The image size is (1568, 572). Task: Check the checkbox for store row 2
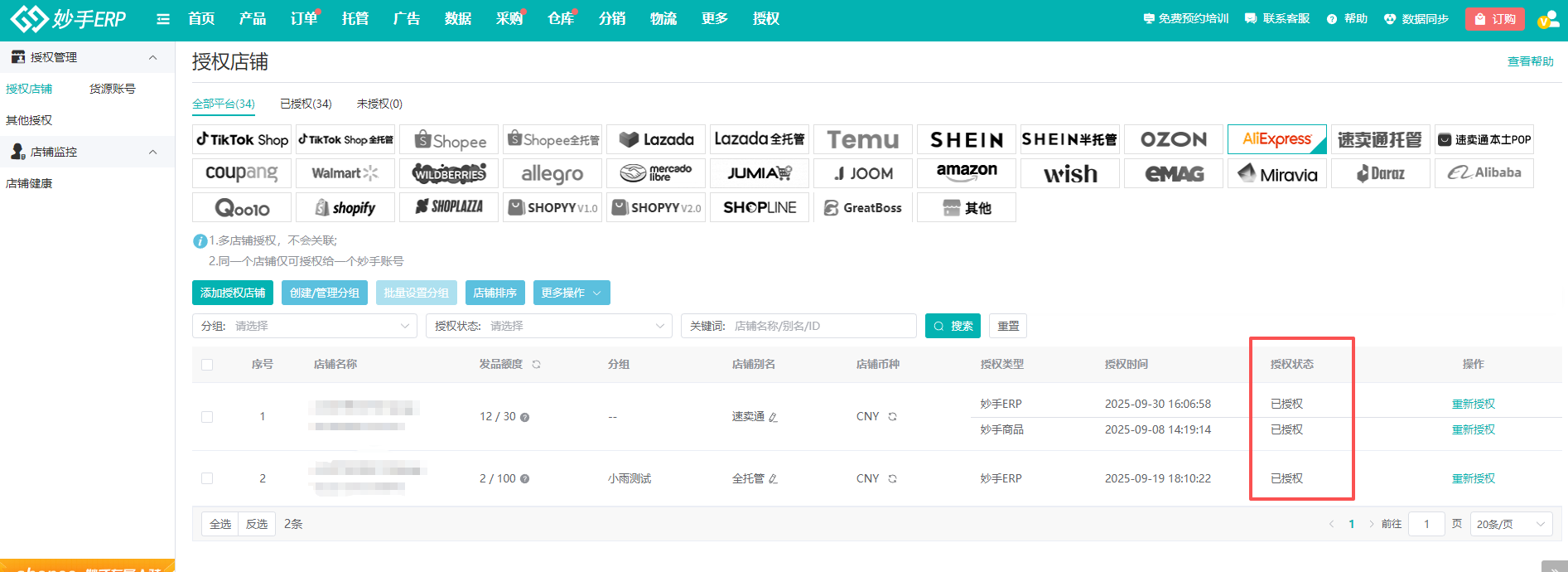(207, 478)
